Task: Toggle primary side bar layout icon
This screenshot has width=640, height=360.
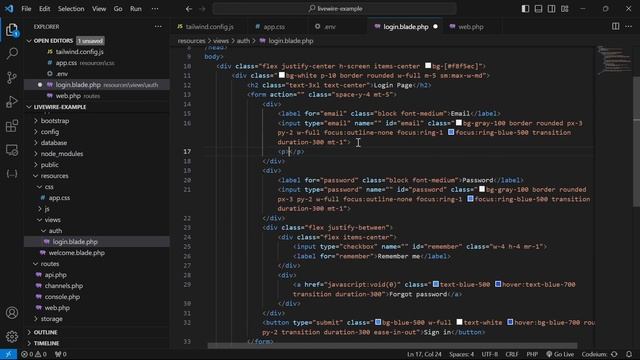Action: pos(525,9)
